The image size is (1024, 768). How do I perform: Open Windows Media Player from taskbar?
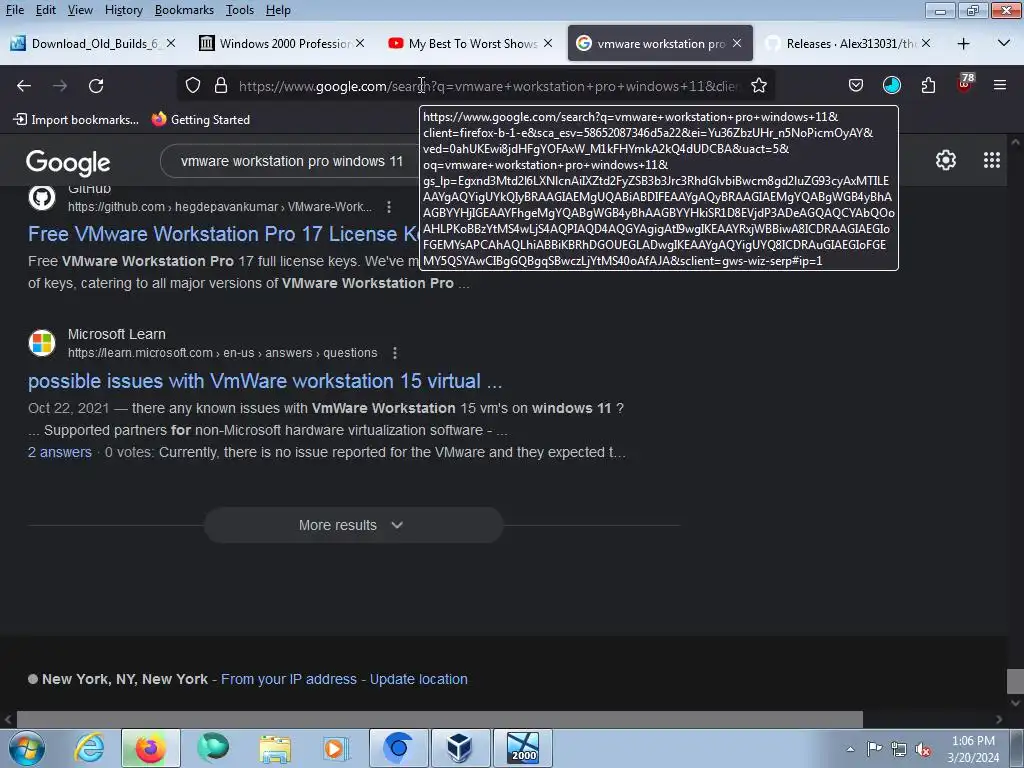point(336,748)
